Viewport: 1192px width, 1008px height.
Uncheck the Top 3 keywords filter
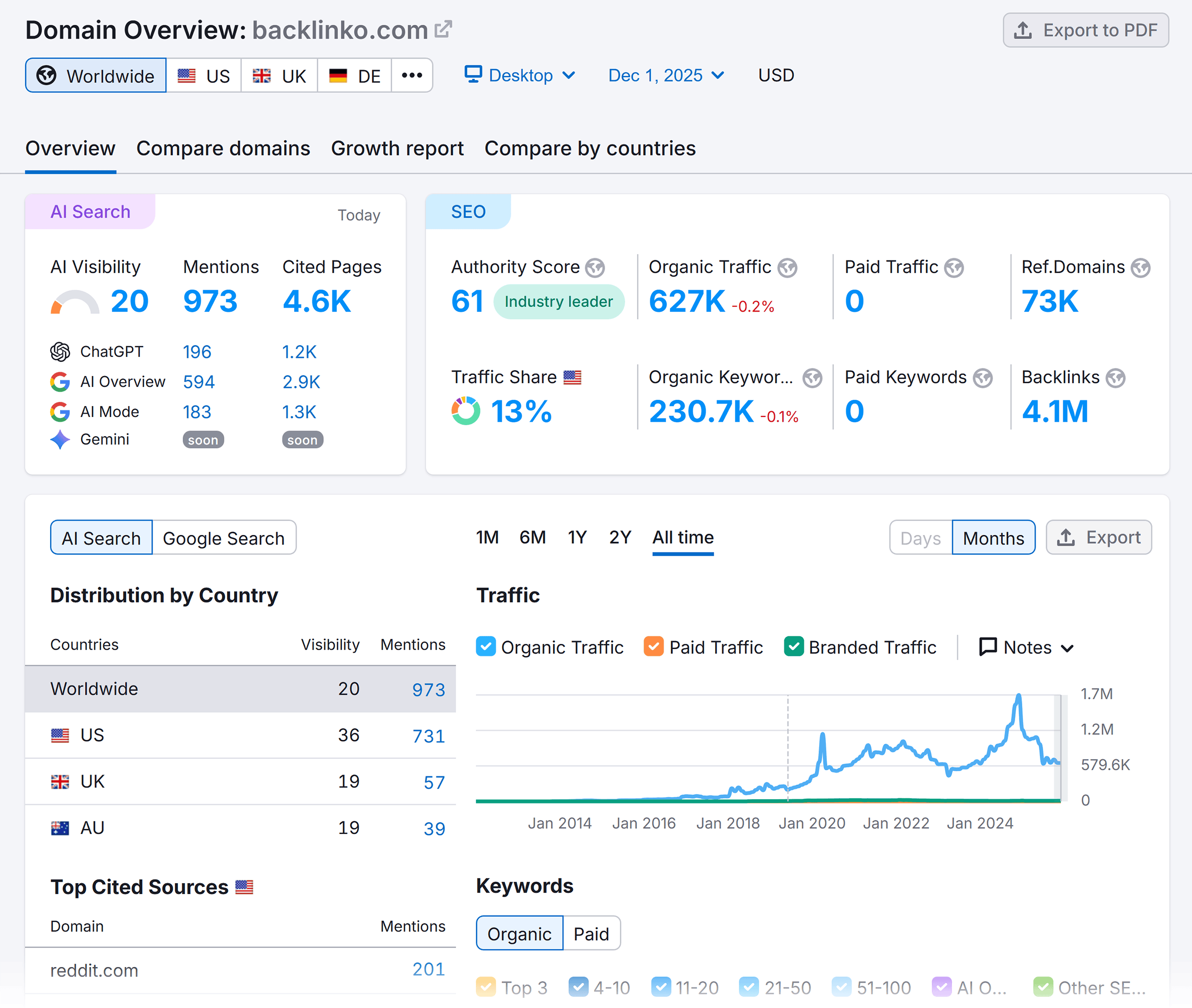point(486,987)
